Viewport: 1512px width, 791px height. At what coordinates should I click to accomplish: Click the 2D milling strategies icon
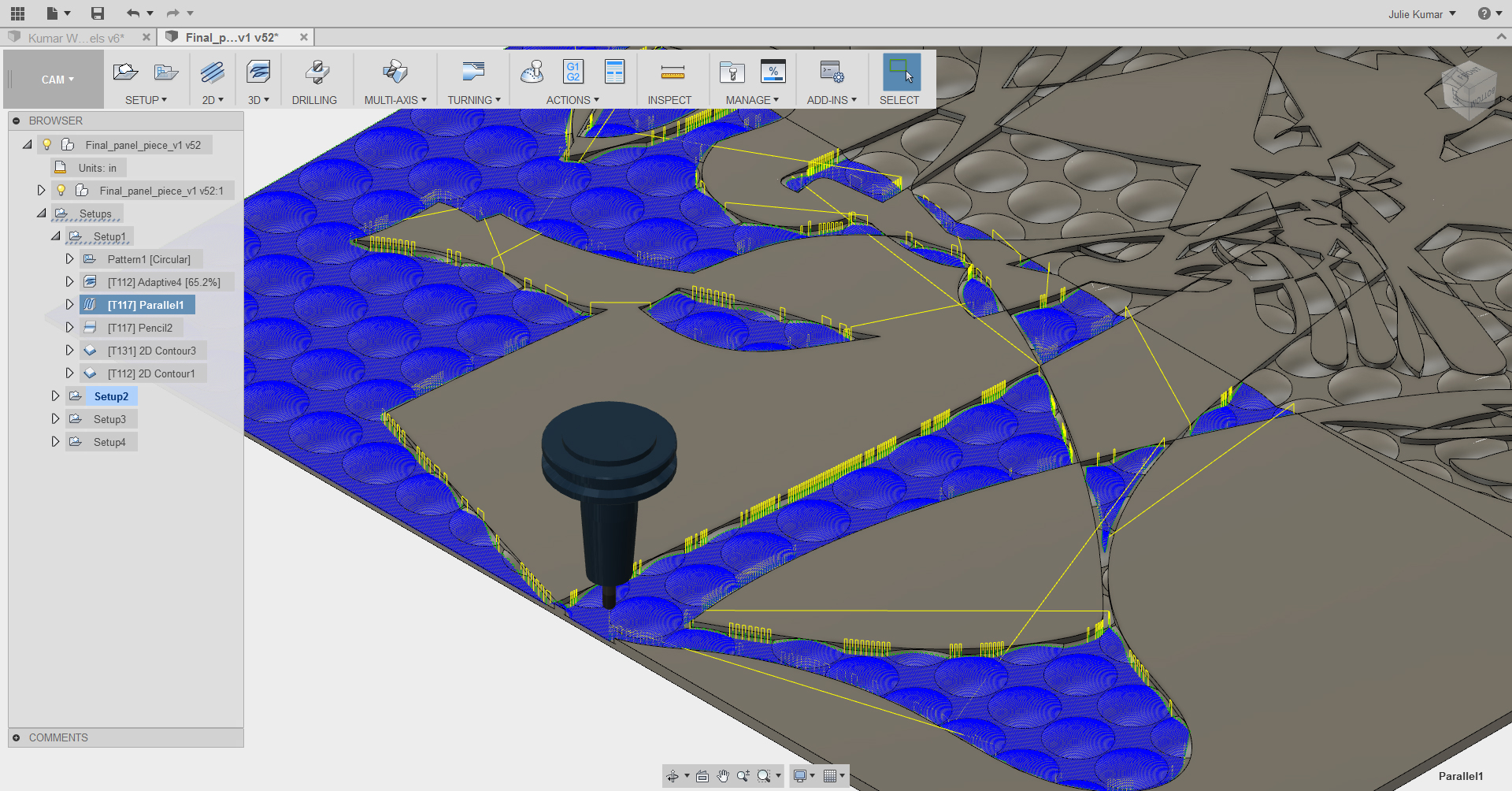click(213, 72)
